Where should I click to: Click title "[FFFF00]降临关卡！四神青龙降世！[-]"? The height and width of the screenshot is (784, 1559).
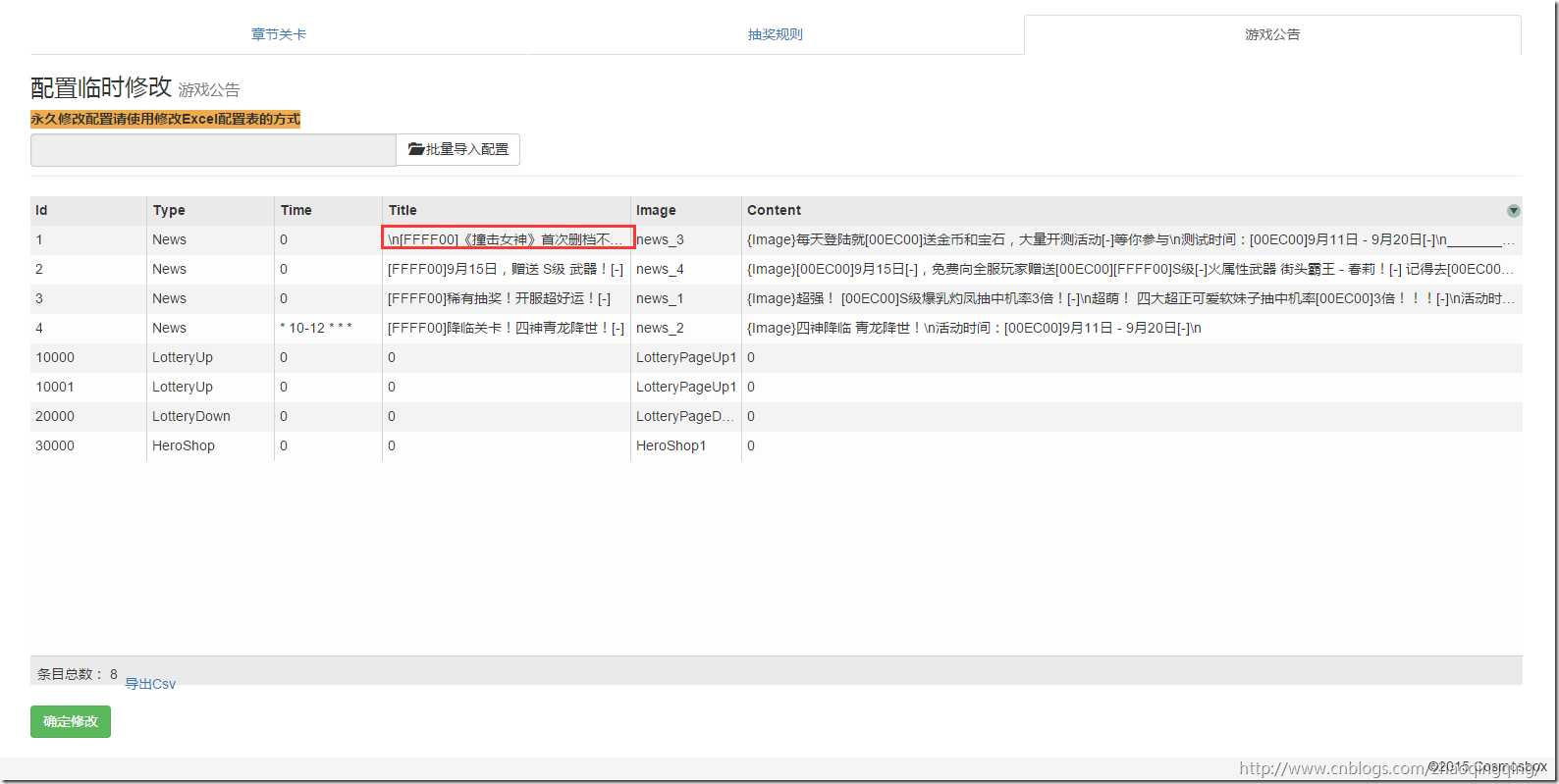[507, 328]
